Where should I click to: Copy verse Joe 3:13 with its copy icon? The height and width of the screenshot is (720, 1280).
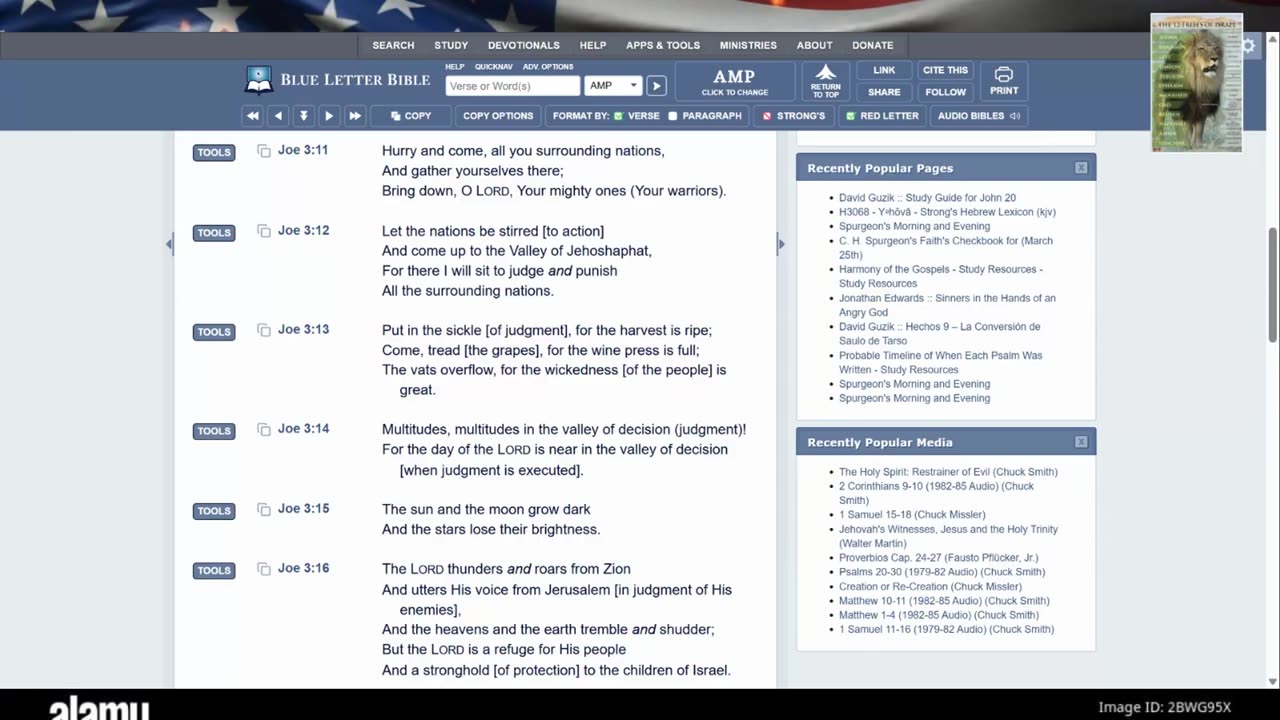click(x=264, y=330)
